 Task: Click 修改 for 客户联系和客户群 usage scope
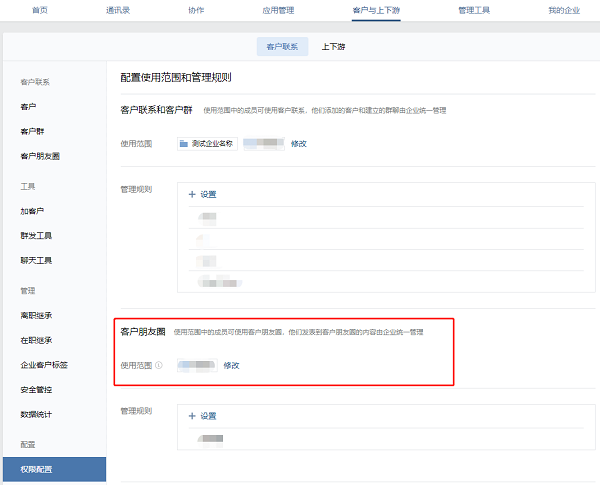pyautogui.click(x=298, y=144)
